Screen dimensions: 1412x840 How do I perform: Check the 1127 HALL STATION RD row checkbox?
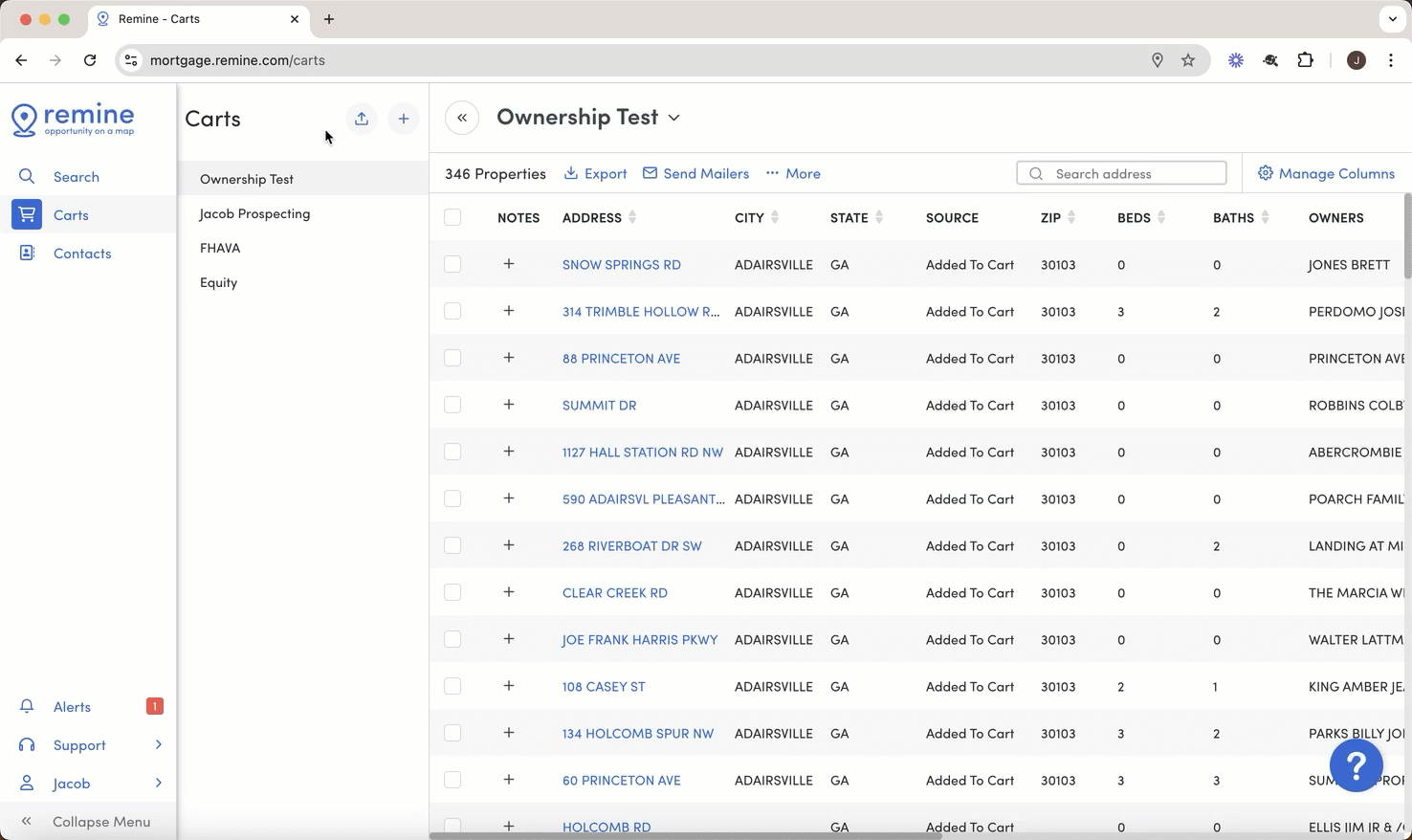point(452,452)
